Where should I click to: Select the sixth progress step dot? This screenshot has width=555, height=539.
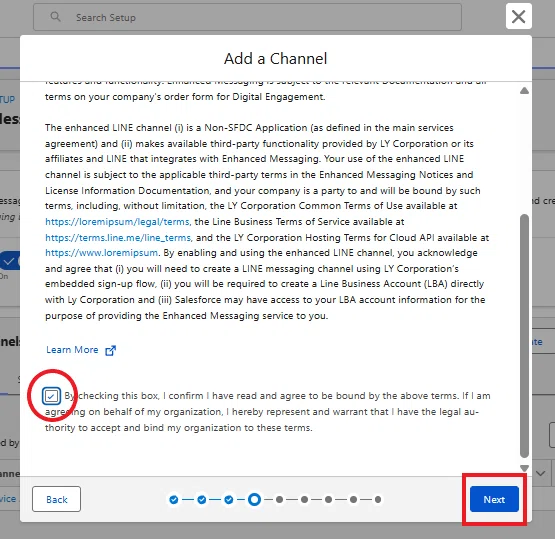[304, 499]
